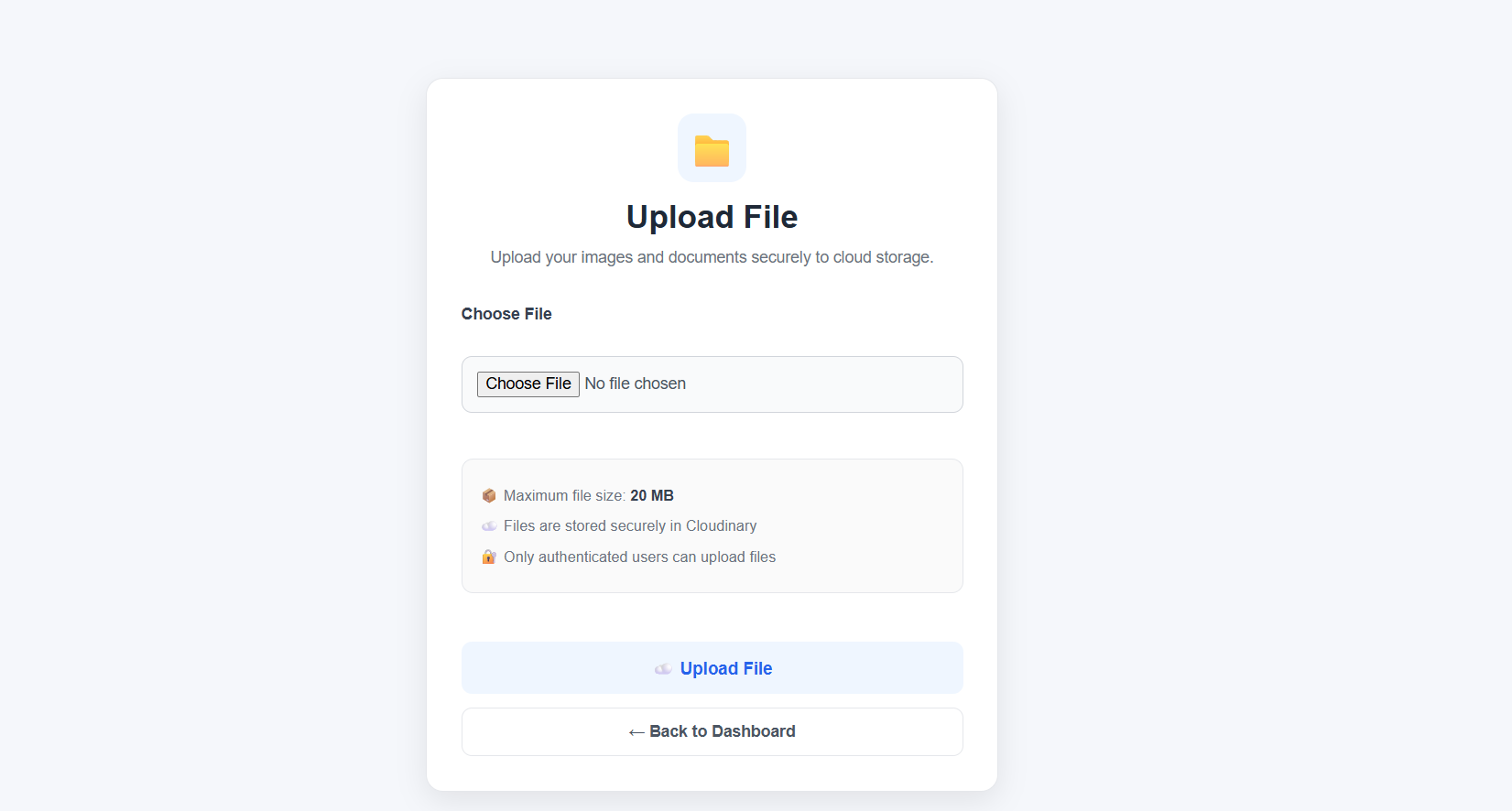Click the yellow folder icon at top

[x=712, y=151]
